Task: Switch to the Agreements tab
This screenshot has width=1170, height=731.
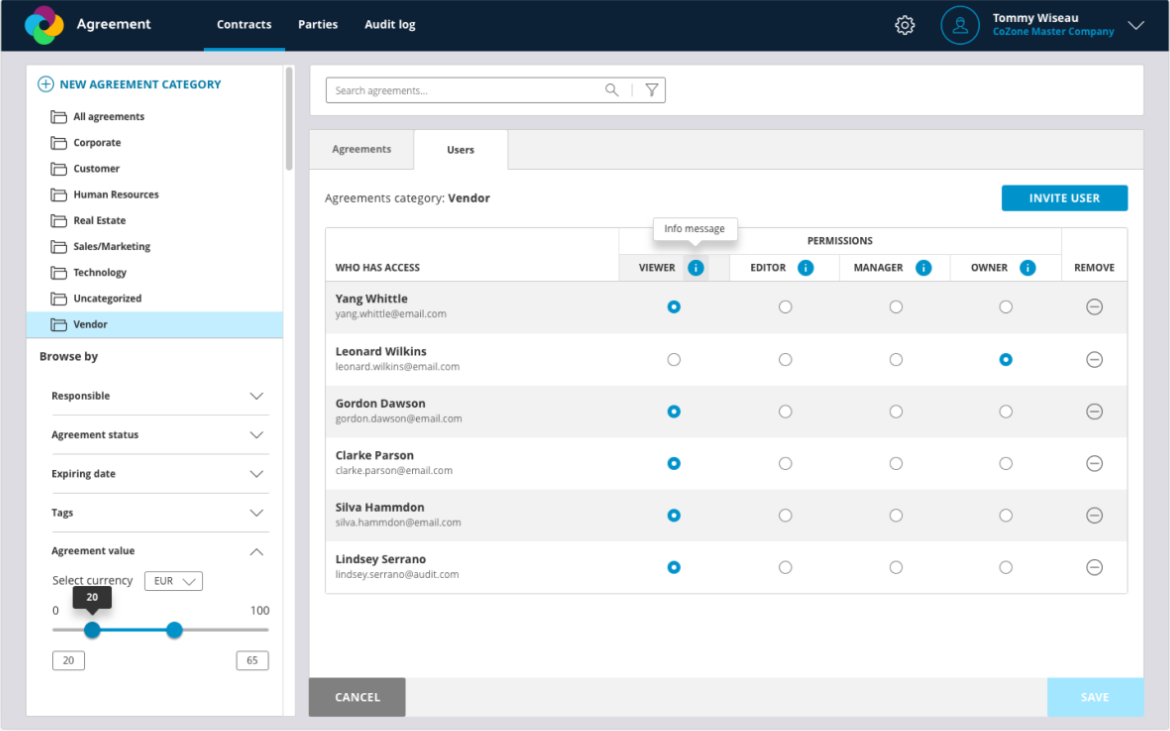Action: point(361,149)
